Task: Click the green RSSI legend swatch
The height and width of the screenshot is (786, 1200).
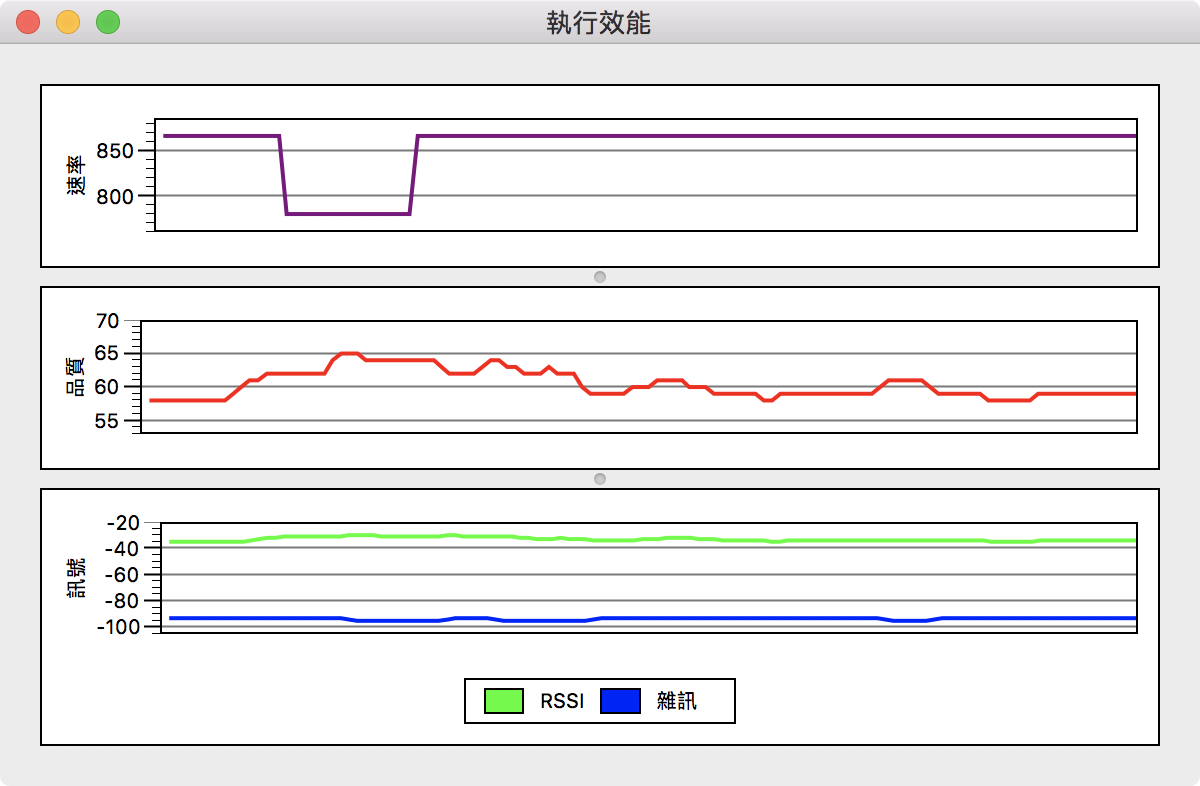Action: (504, 701)
